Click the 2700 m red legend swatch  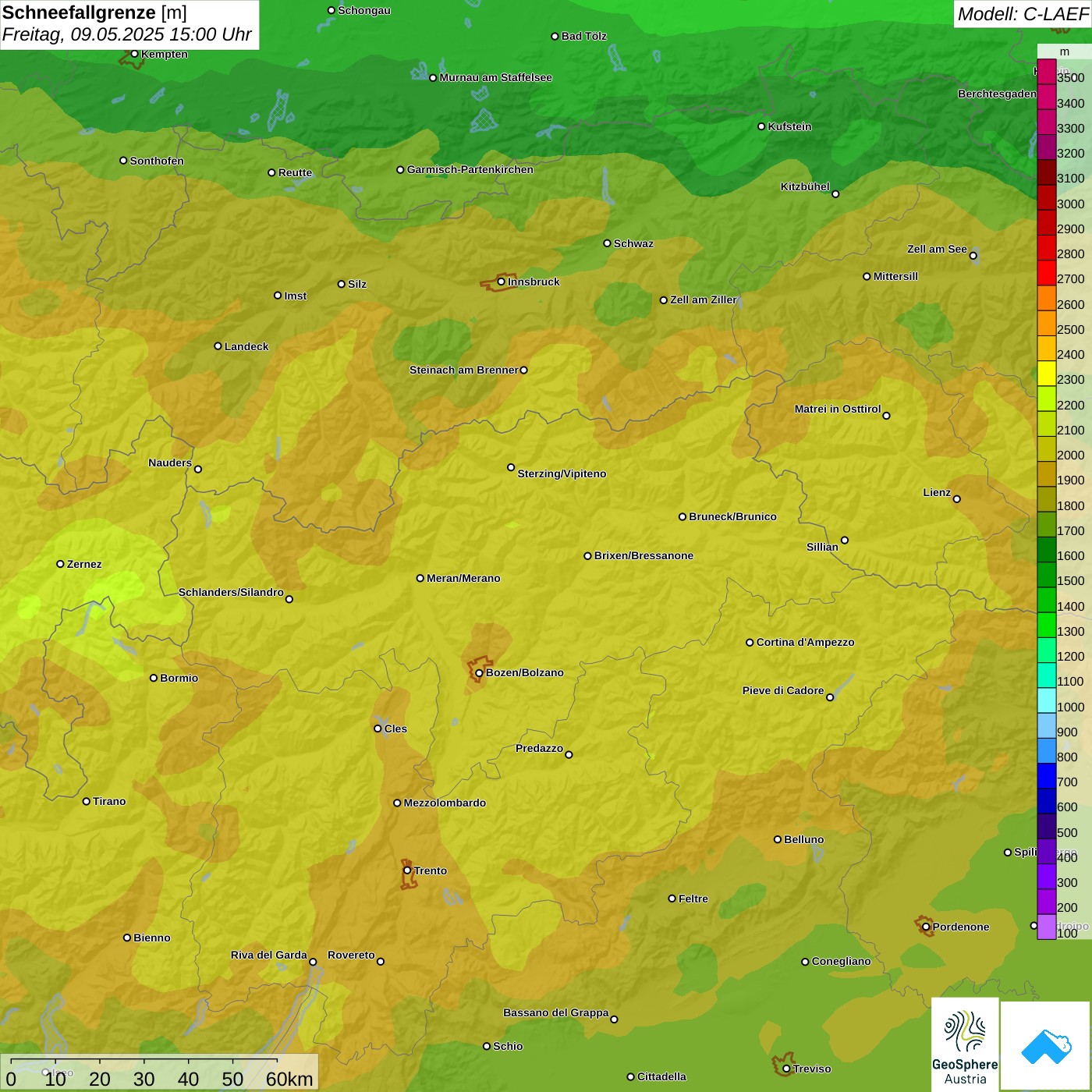(x=1046, y=272)
